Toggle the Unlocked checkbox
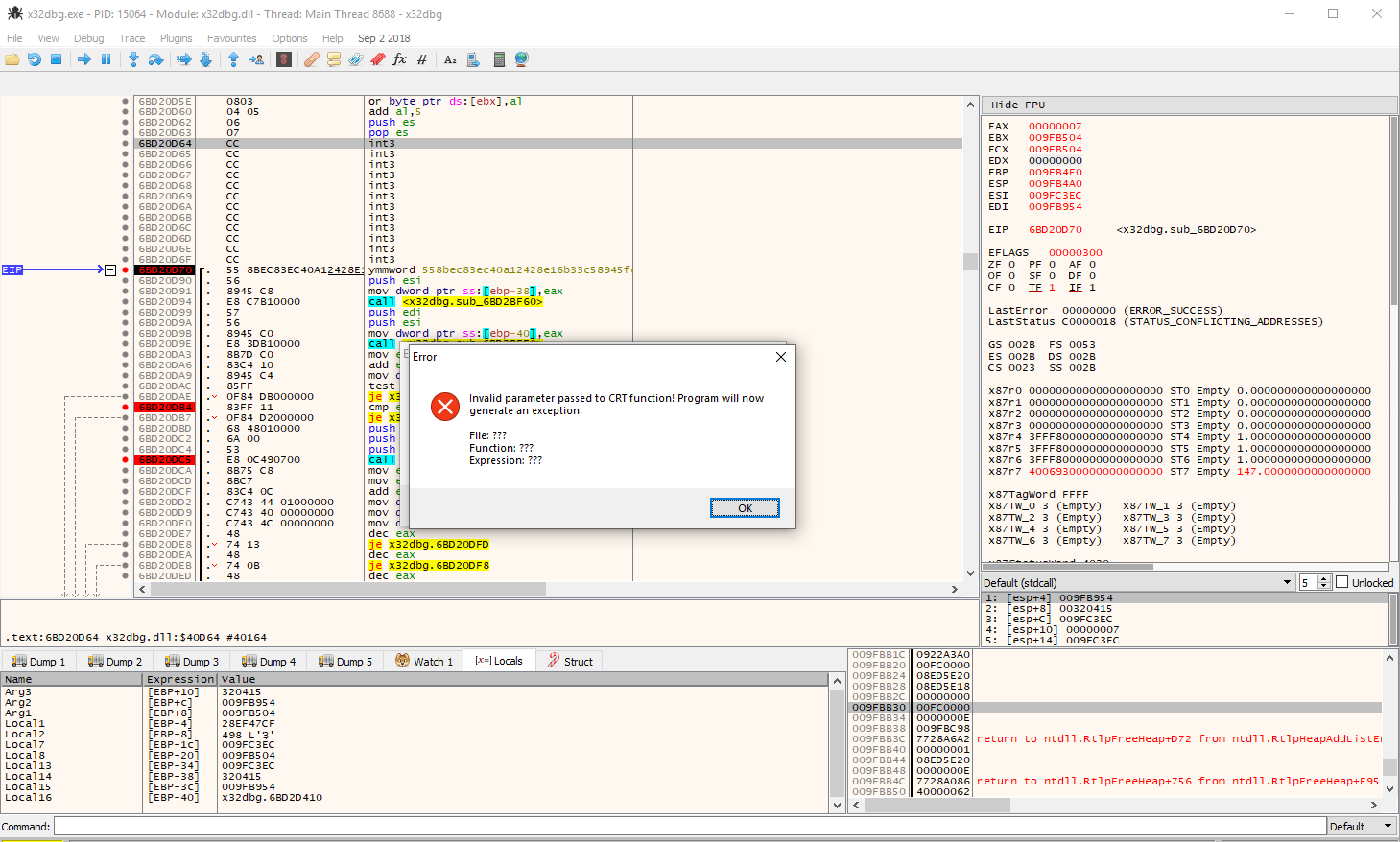The width and height of the screenshot is (1400, 842). (x=1342, y=582)
